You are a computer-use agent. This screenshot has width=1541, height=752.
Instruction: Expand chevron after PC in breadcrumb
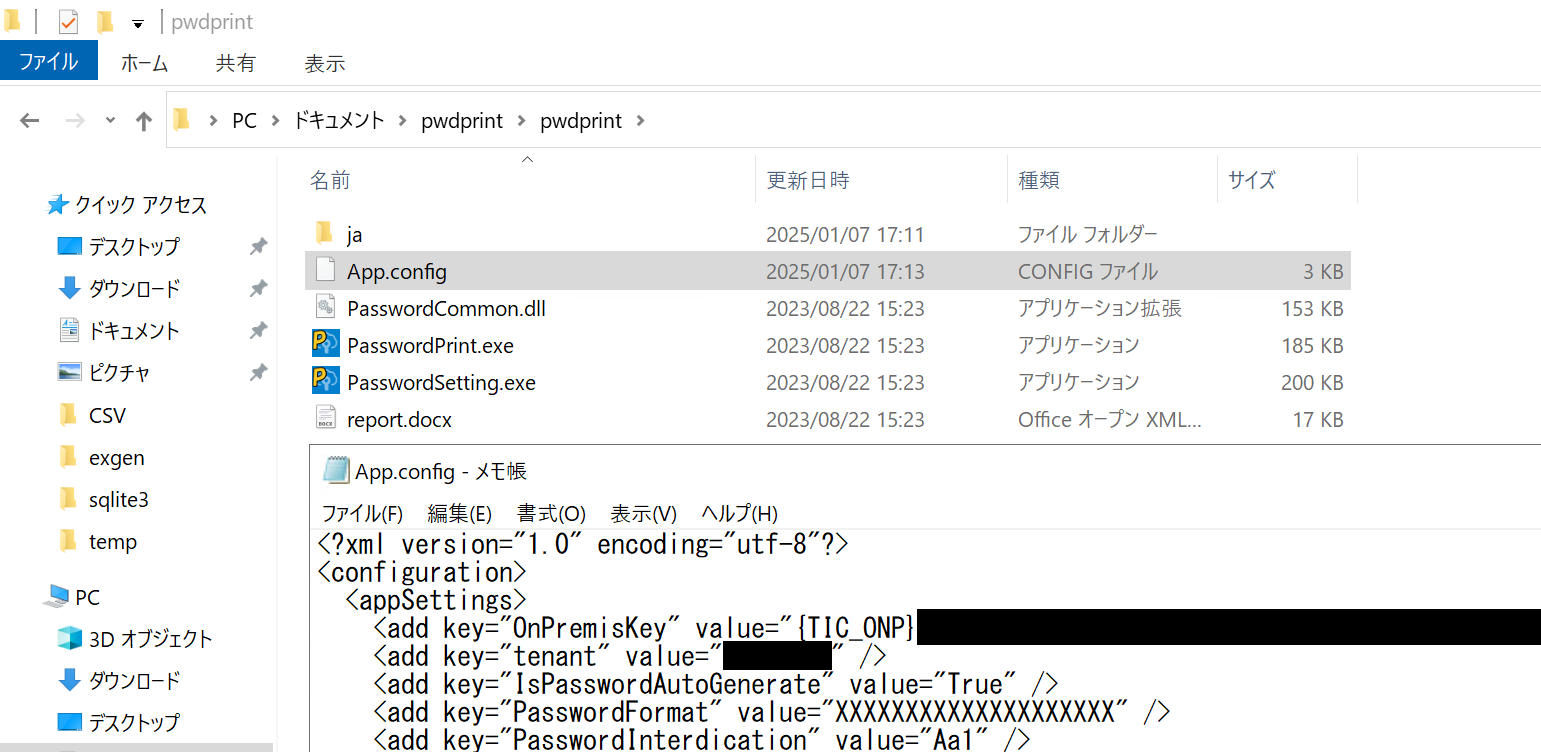275,121
